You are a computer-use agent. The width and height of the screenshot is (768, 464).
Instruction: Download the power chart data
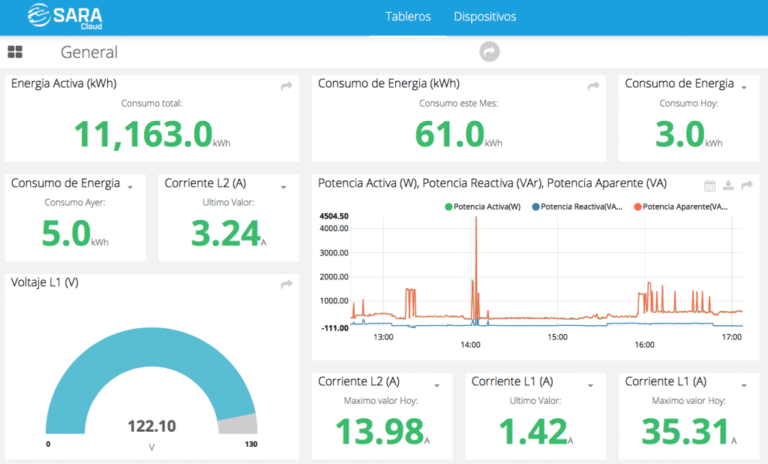click(x=729, y=185)
